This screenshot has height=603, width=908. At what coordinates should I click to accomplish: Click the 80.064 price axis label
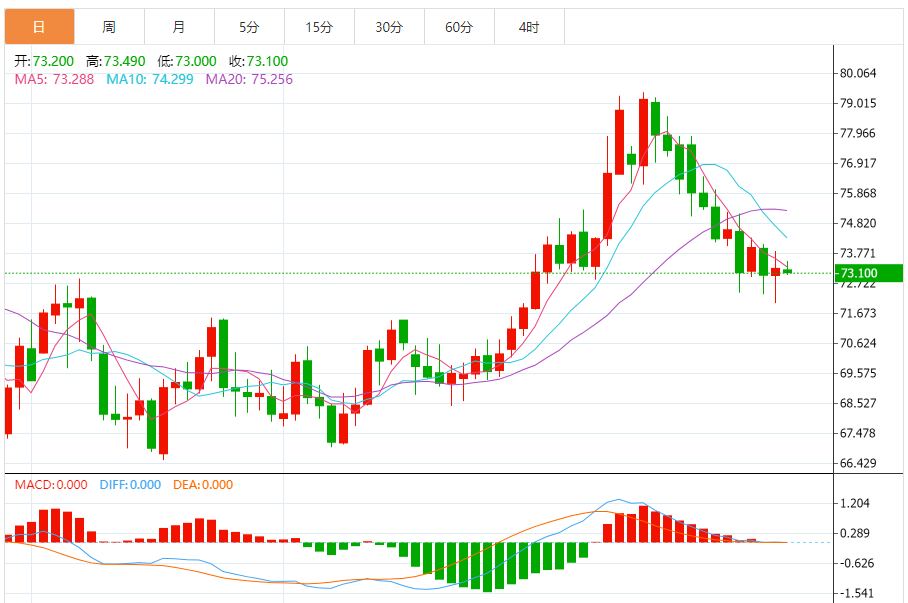tap(858, 73)
